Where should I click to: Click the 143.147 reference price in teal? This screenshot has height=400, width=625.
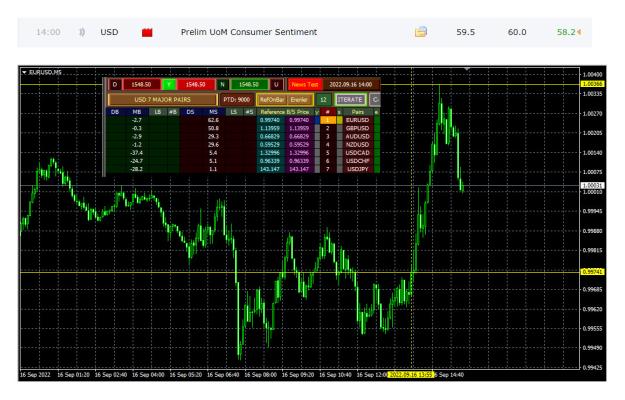click(x=270, y=169)
